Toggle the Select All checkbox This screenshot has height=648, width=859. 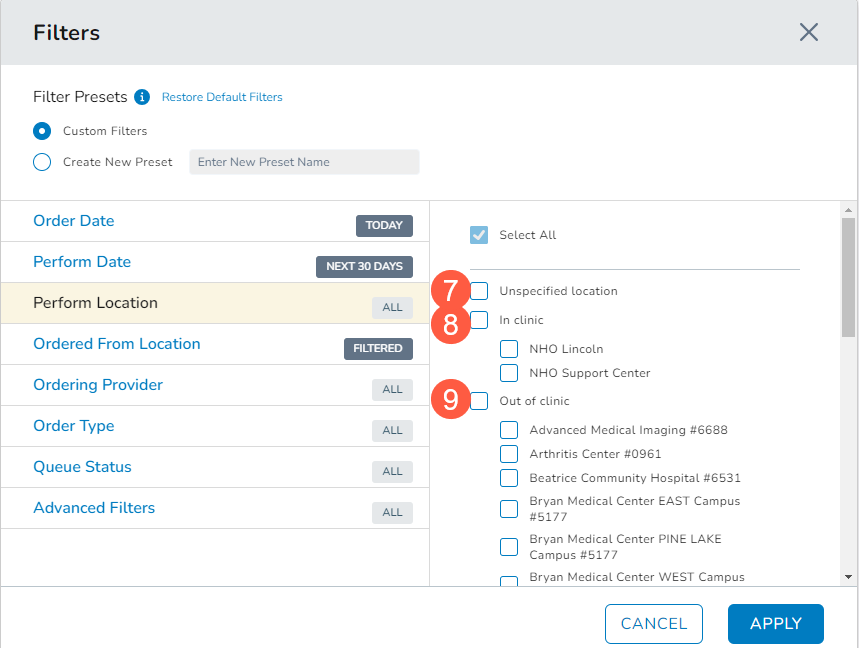[479, 235]
